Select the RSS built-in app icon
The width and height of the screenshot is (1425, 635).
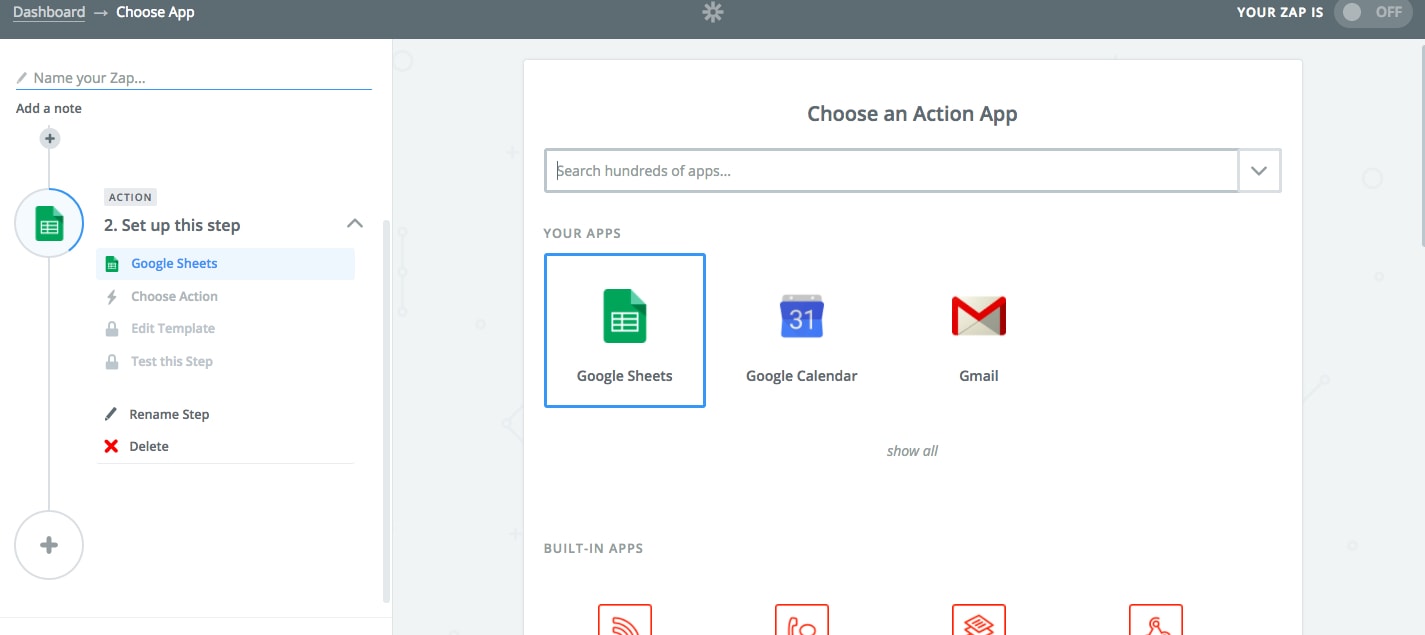tap(625, 620)
